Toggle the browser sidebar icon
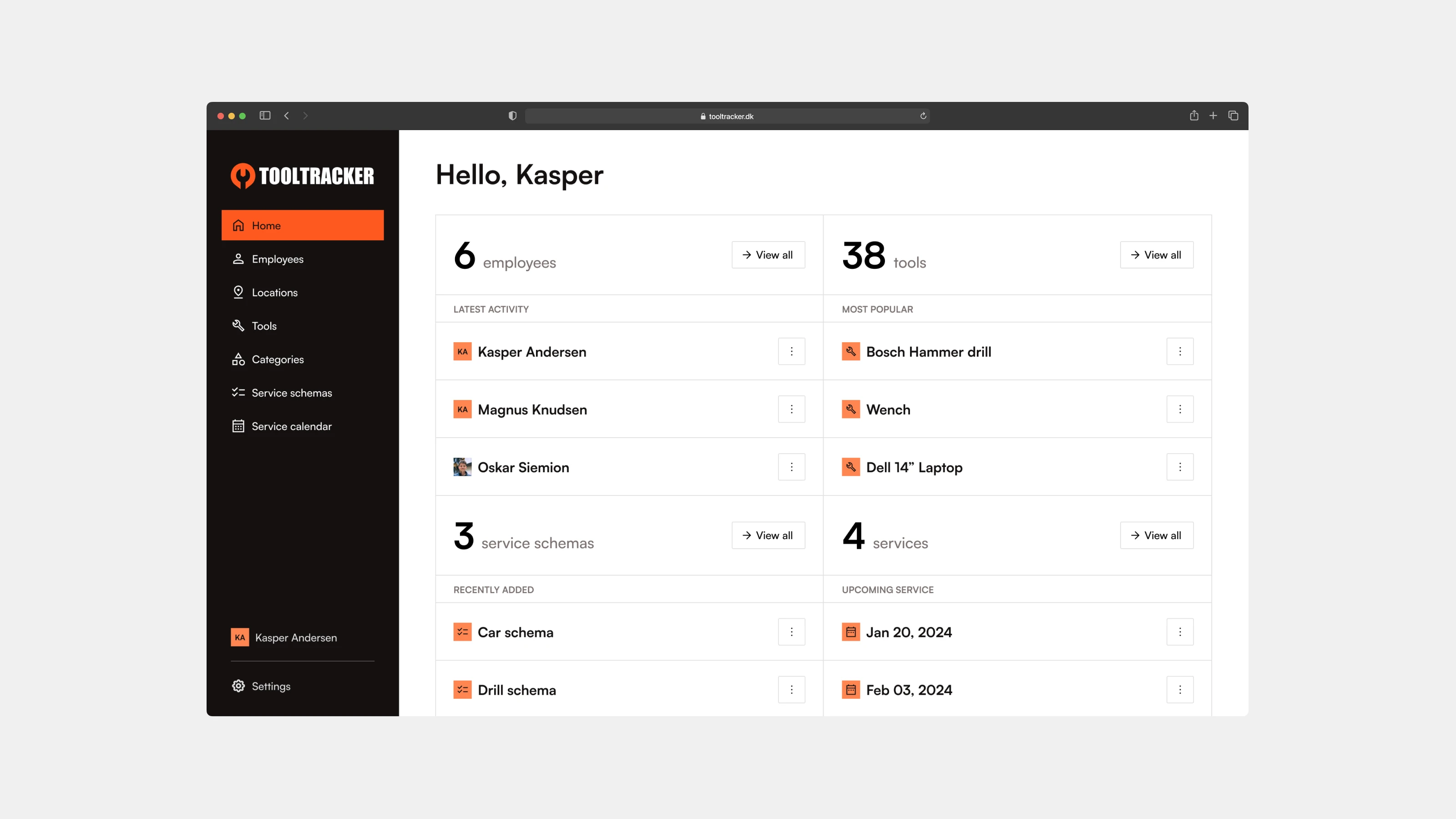1456x819 pixels. click(x=264, y=116)
